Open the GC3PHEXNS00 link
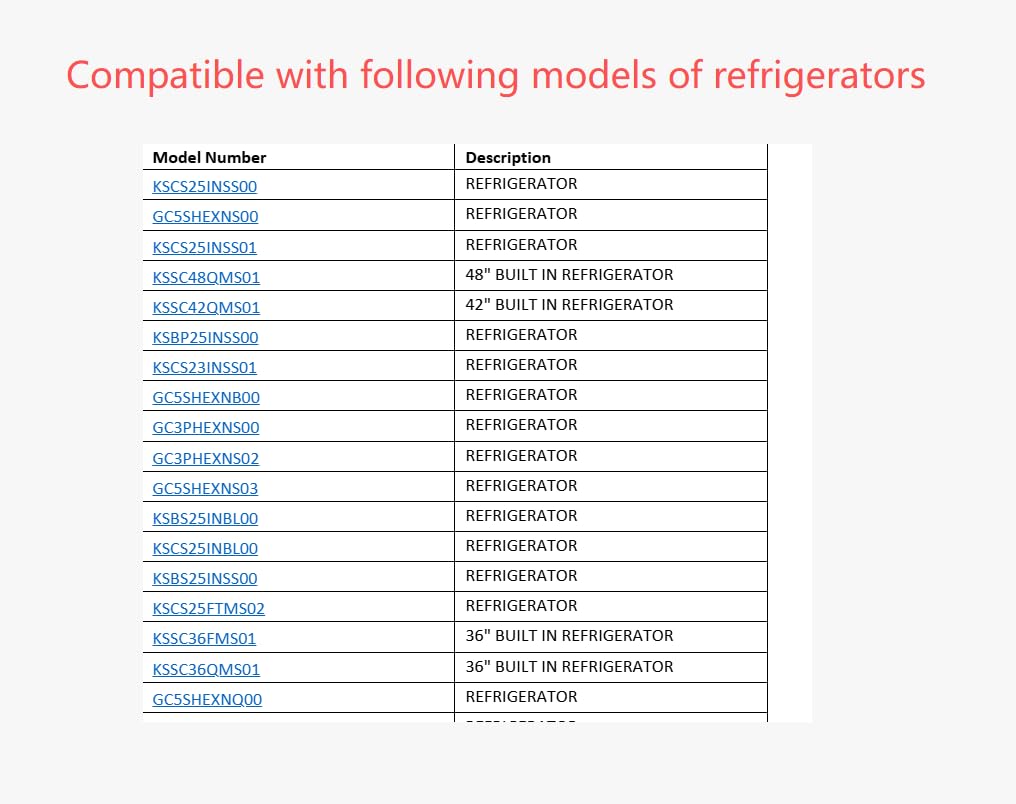The width and height of the screenshot is (1016, 804). pos(206,428)
